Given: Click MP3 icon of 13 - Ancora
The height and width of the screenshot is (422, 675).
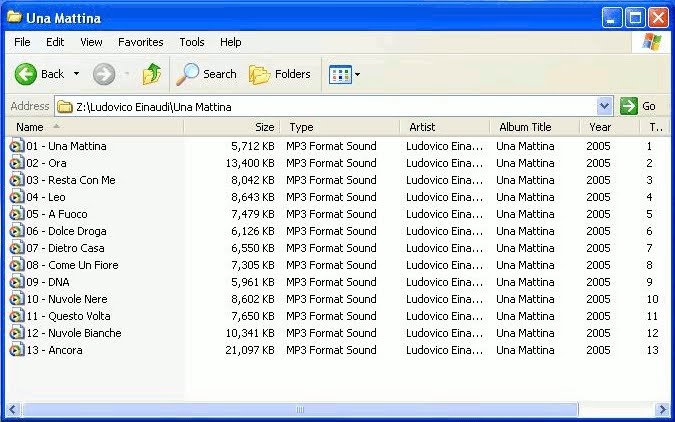Looking at the screenshot, I should (16, 350).
